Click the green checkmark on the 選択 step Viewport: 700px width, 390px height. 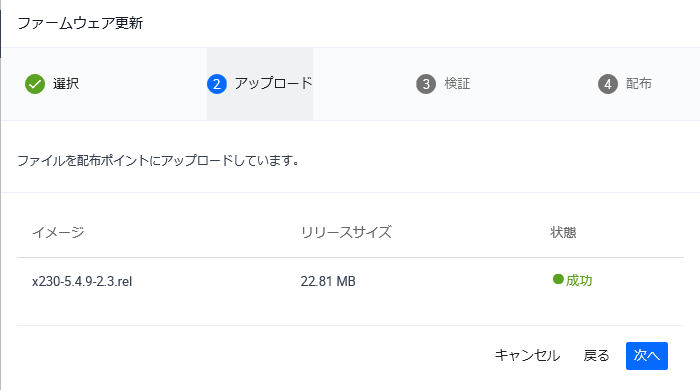point(35,84)
